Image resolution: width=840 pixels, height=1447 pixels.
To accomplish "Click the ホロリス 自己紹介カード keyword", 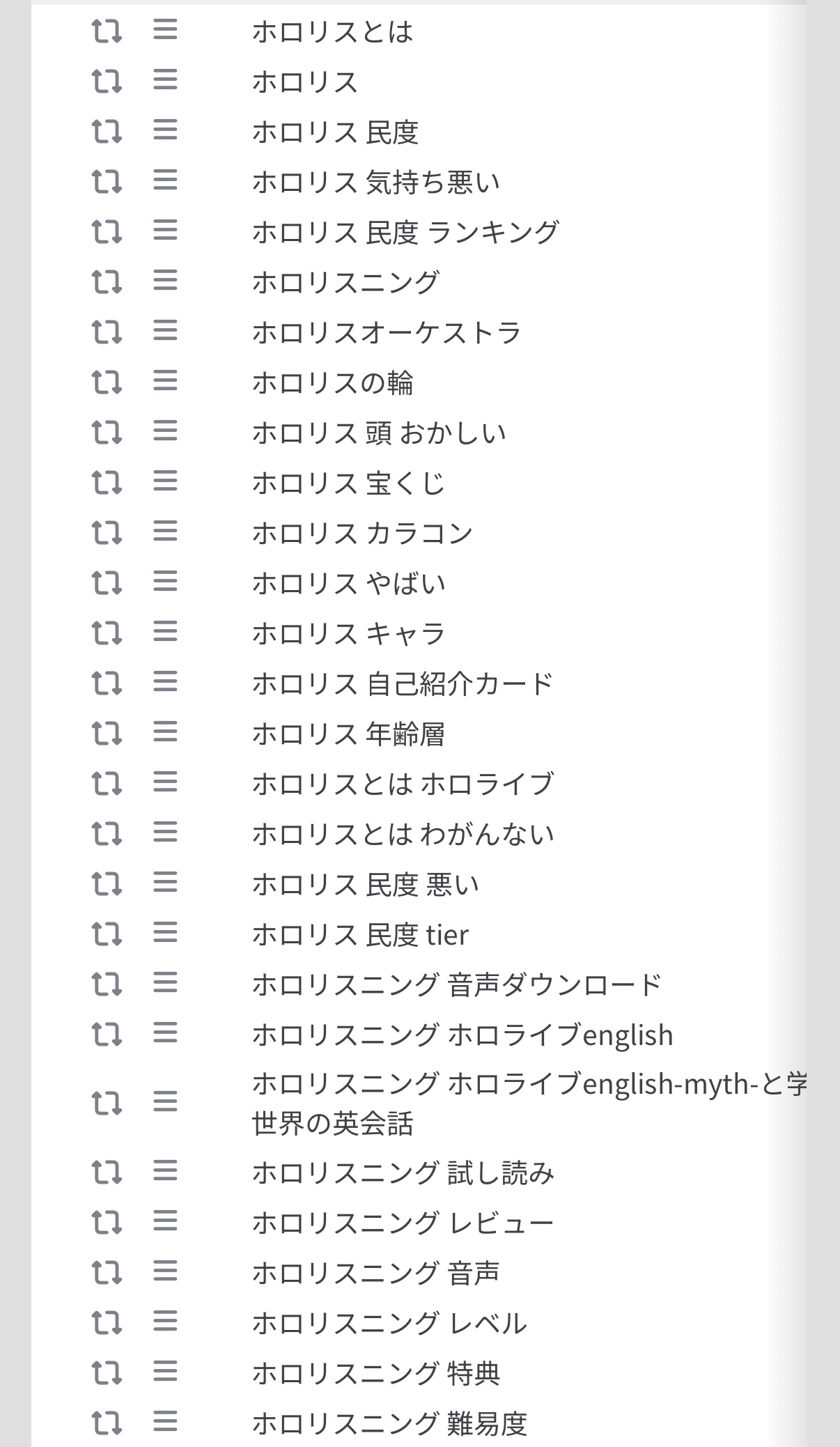I will click(403, 683).
